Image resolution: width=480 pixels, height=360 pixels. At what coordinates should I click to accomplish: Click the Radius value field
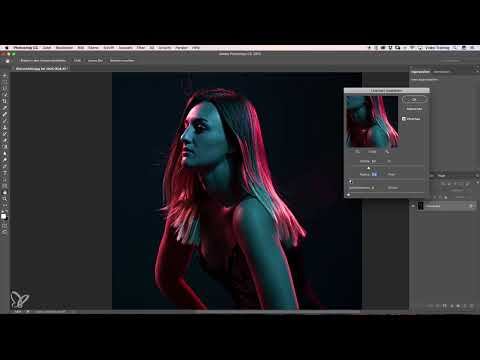coord(378,174)
